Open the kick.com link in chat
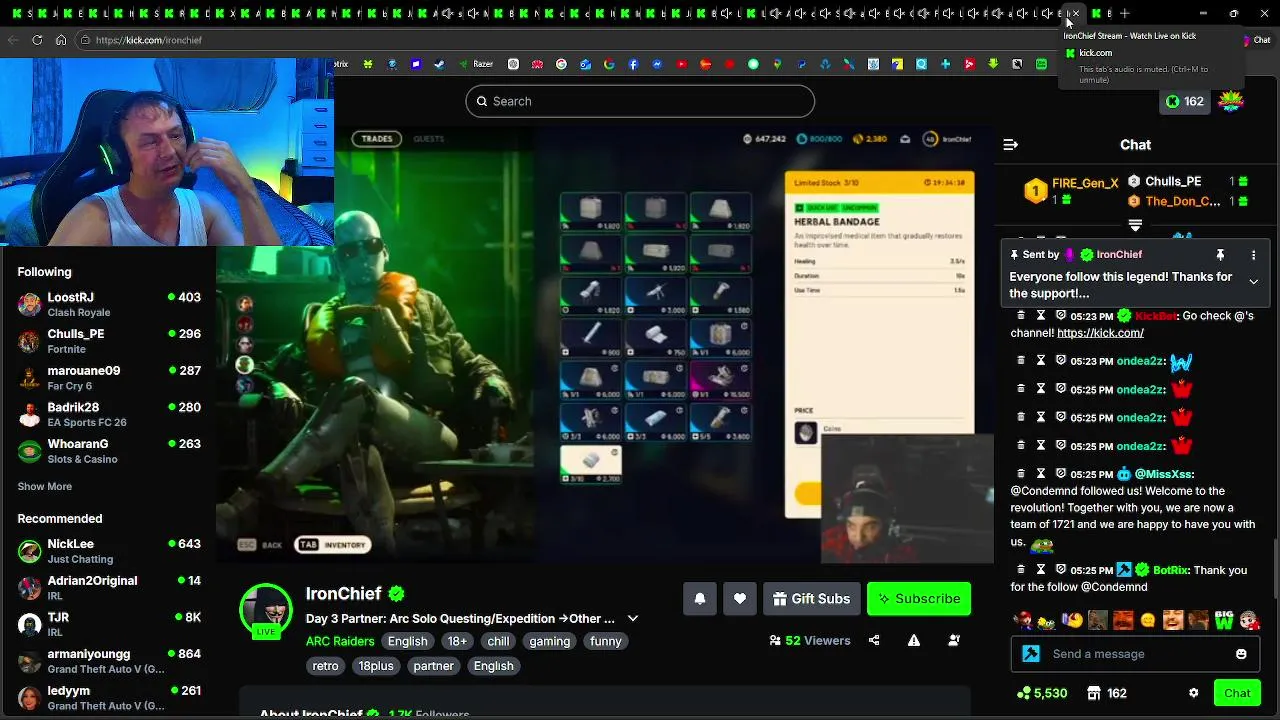This screenshot has height=720, width=1280. pos(1100,333)
